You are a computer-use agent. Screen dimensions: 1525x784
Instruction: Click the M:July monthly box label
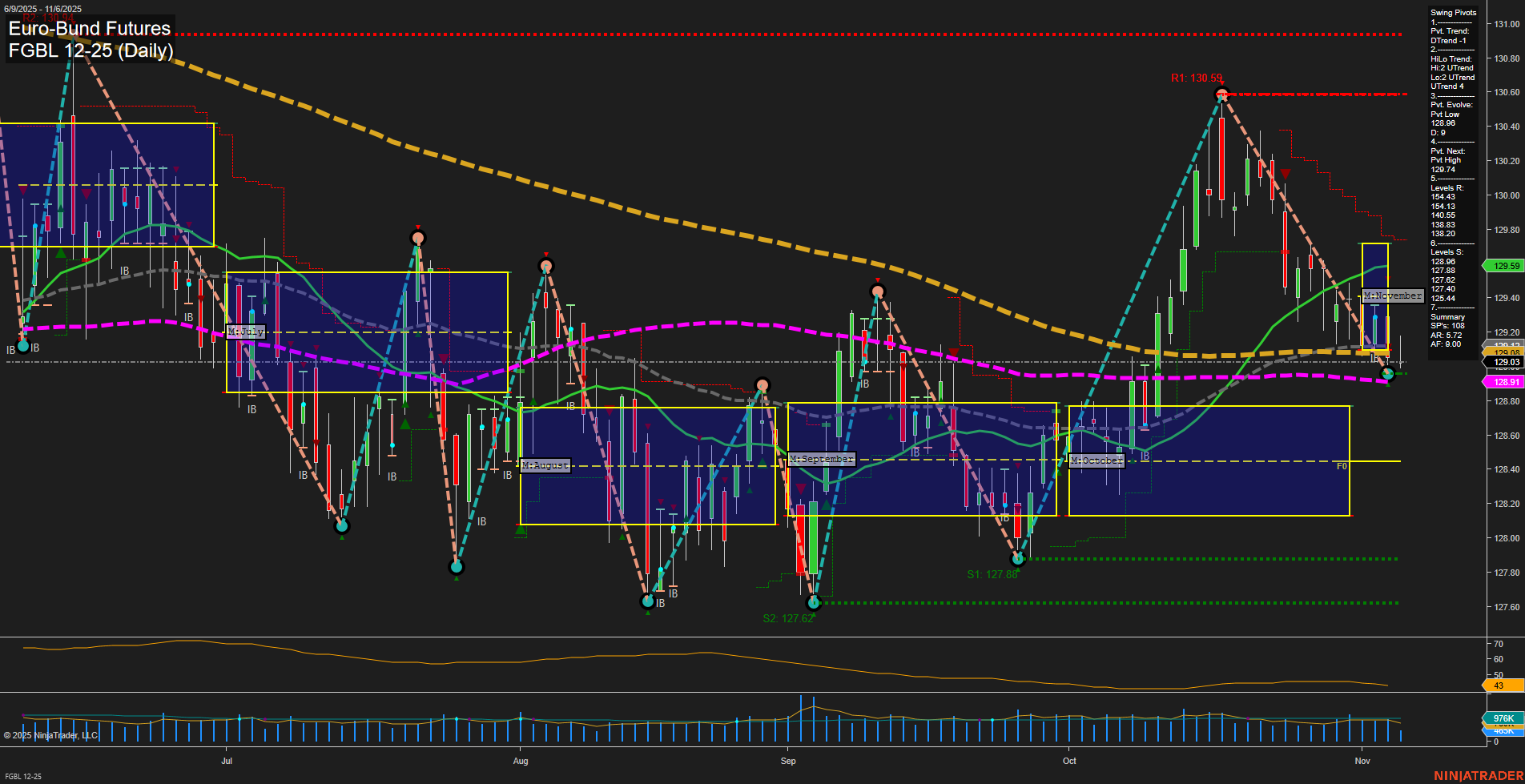click(246, 331)
